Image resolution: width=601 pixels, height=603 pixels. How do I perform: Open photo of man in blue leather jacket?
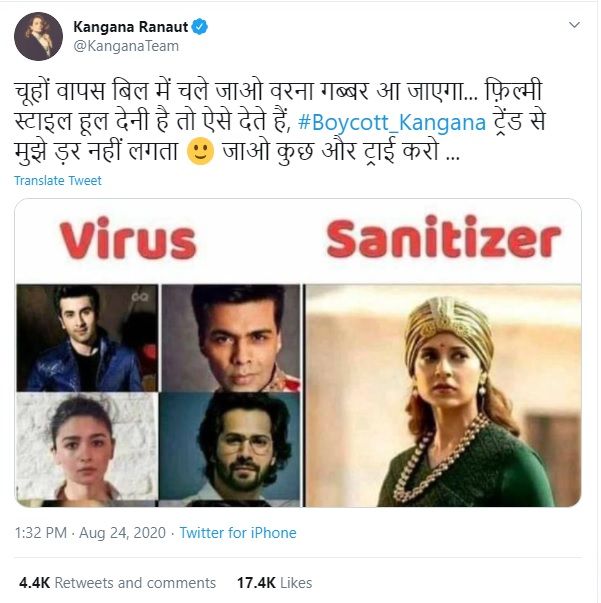tap(86, 336)
